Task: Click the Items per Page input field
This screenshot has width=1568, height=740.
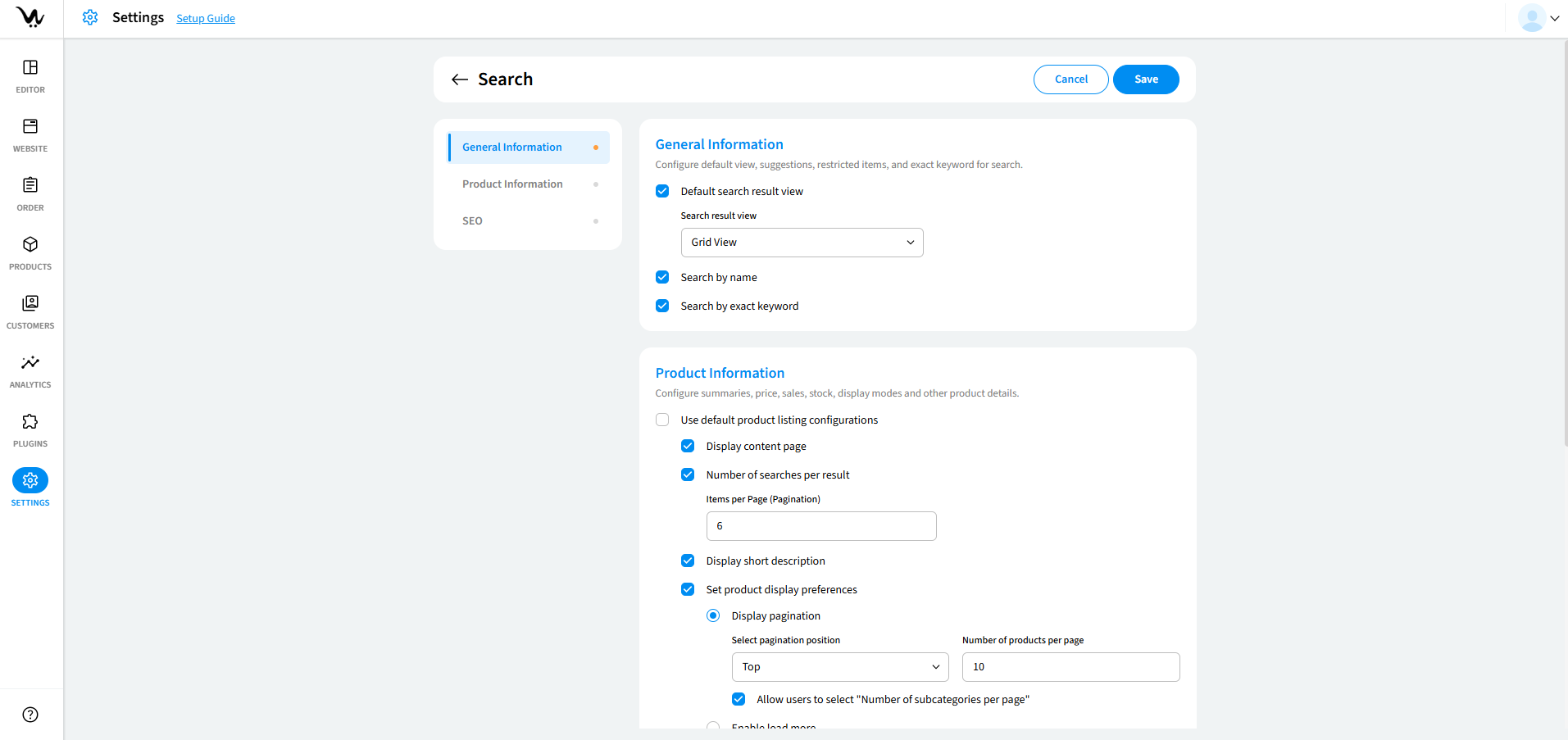Action: pos(820,526)
